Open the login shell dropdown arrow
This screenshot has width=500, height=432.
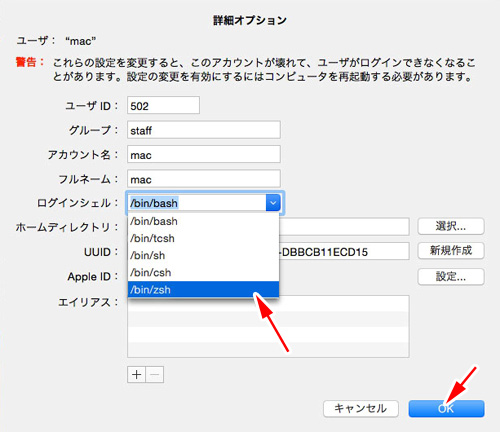pos(273,203)
